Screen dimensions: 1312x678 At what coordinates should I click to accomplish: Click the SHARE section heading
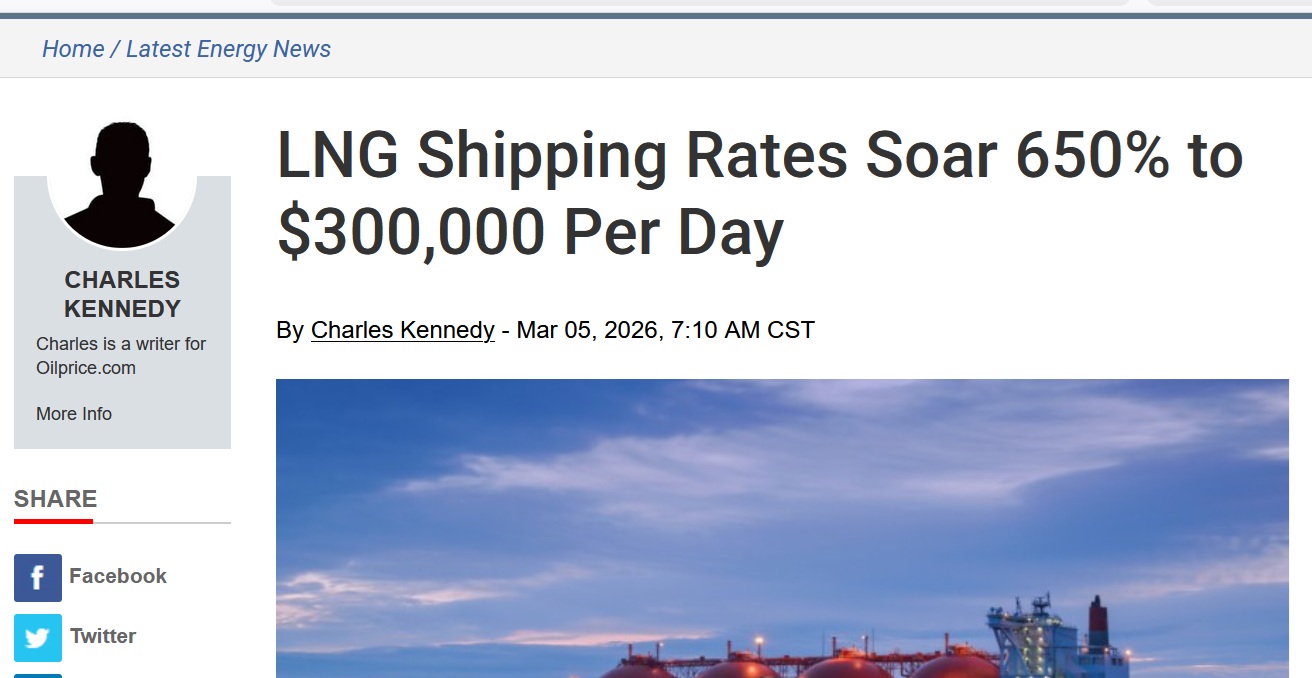(56, 499)
